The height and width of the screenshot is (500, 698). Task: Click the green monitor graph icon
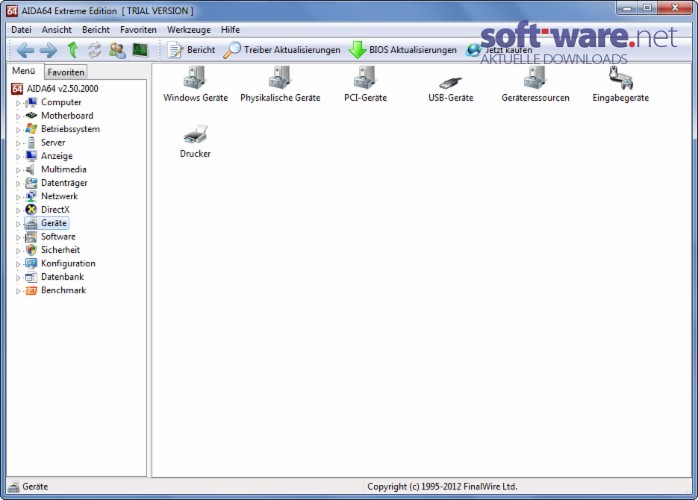(x=141, y=50)
